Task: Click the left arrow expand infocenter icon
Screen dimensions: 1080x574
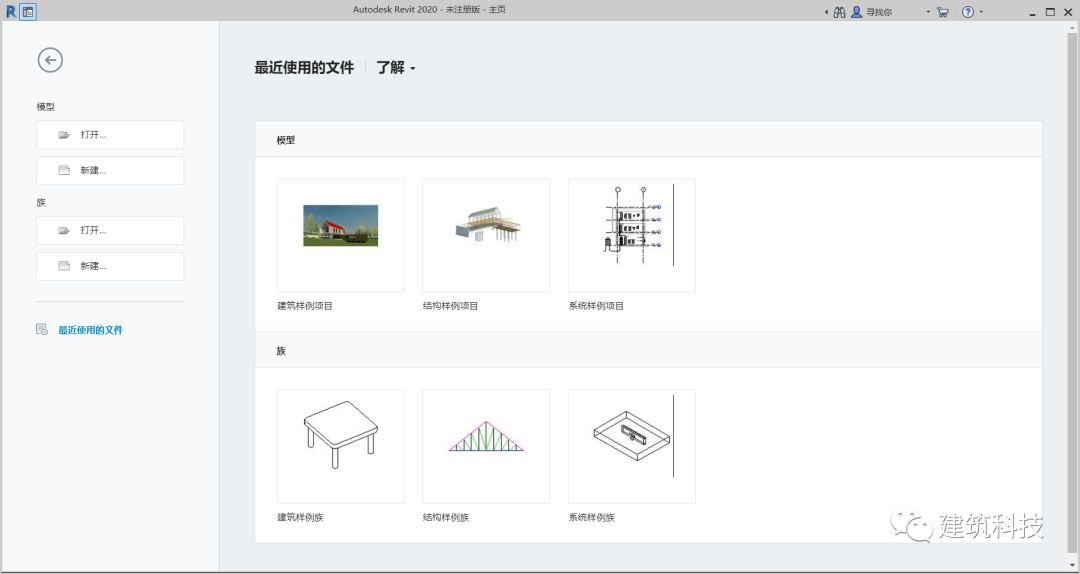Action: pos(827,12)
